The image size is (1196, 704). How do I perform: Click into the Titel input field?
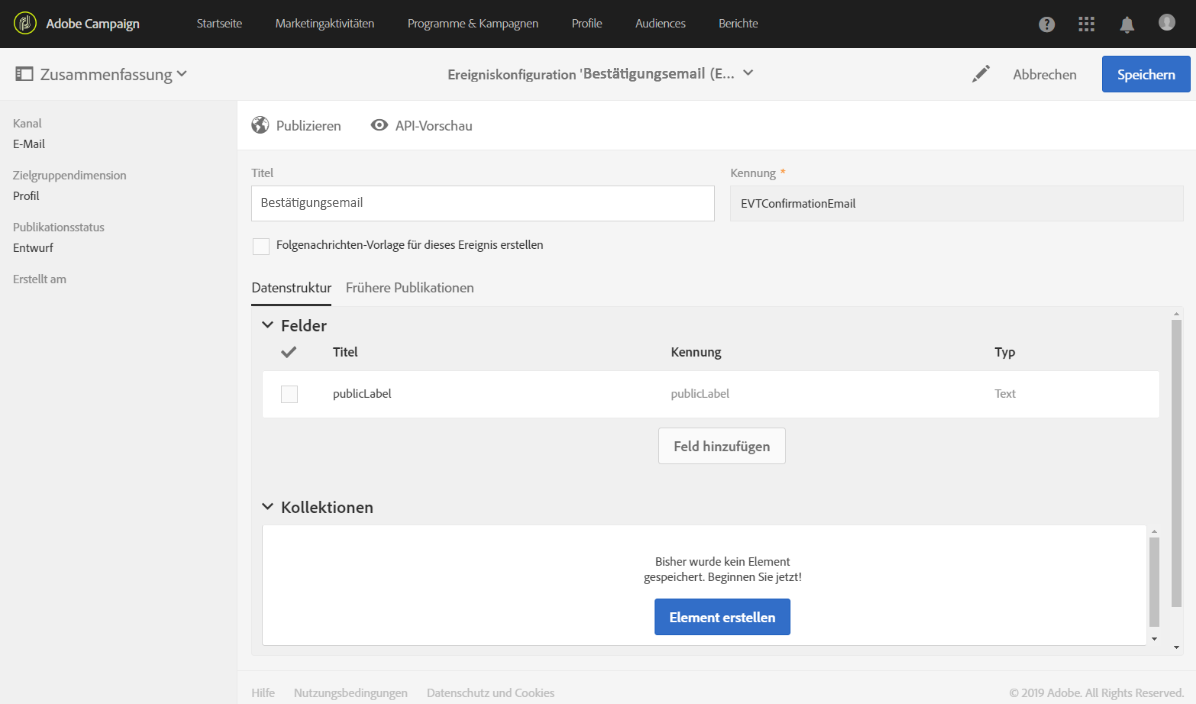click(x=482, y=203)
